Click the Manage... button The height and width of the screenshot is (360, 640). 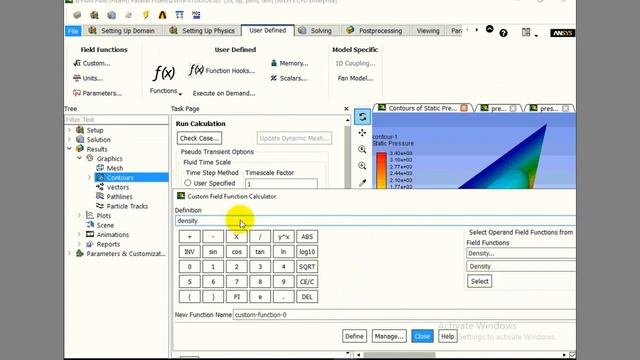(389, 336)
